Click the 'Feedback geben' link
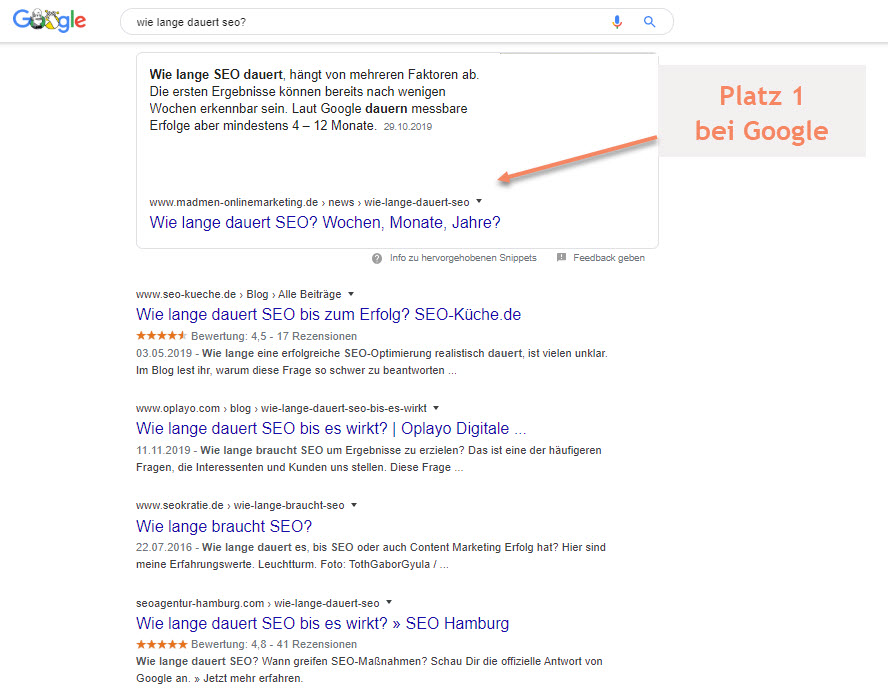The image size is (888, 697). pyautogui.click(x=609, y=258)
